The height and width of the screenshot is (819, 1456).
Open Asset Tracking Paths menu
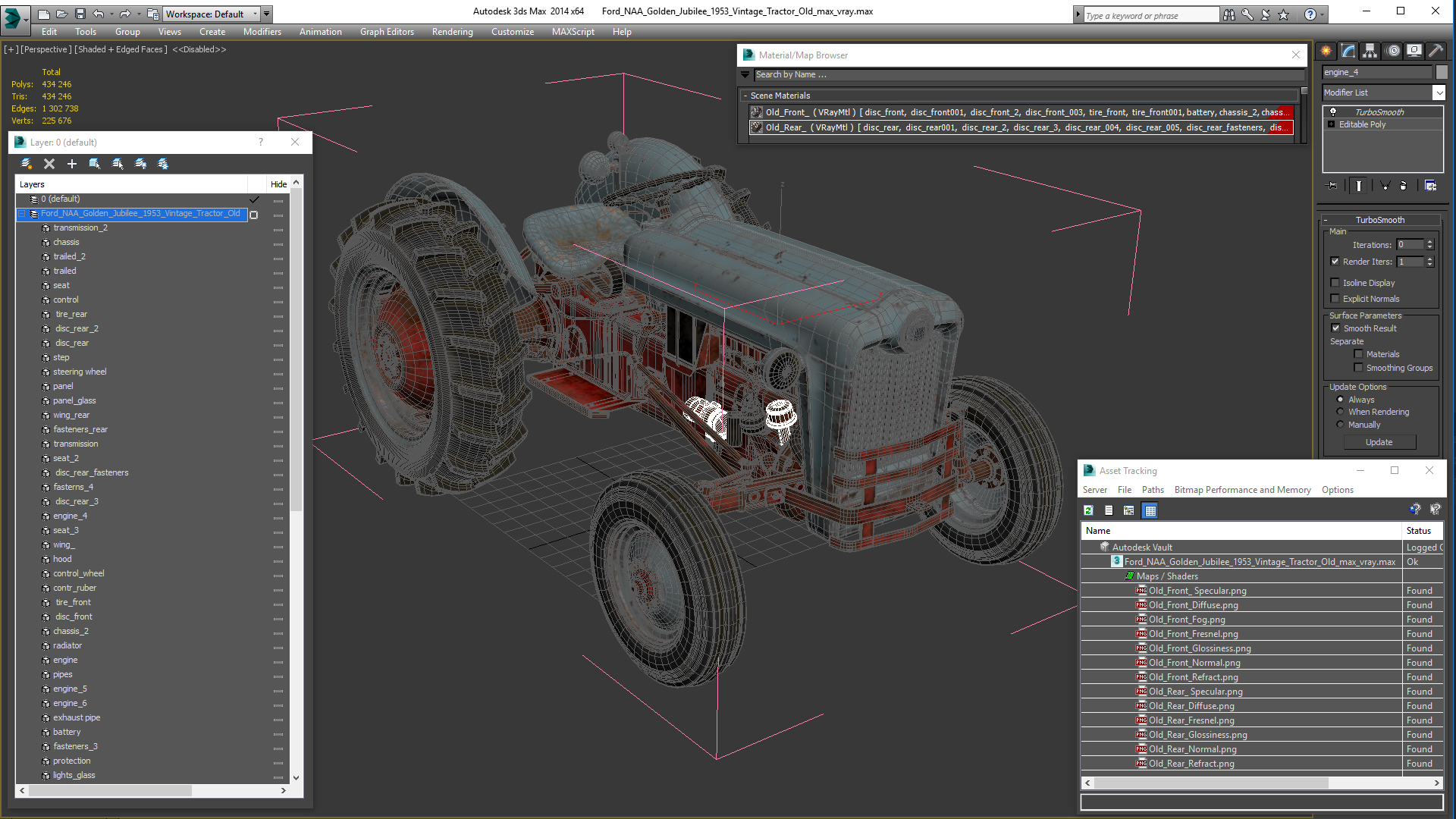(1153, 490)
